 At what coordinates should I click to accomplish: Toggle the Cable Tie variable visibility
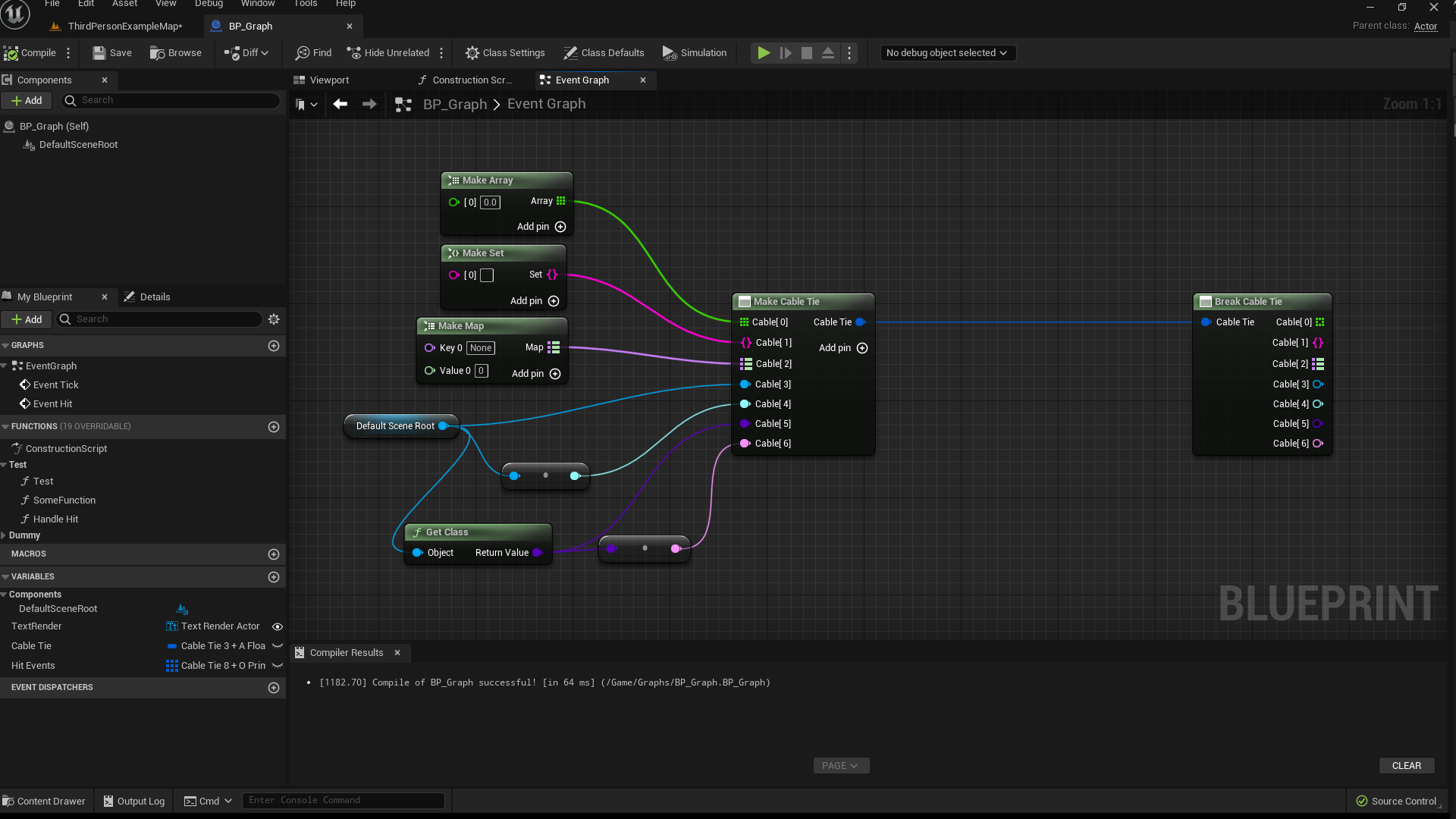(x=278, y=646)
